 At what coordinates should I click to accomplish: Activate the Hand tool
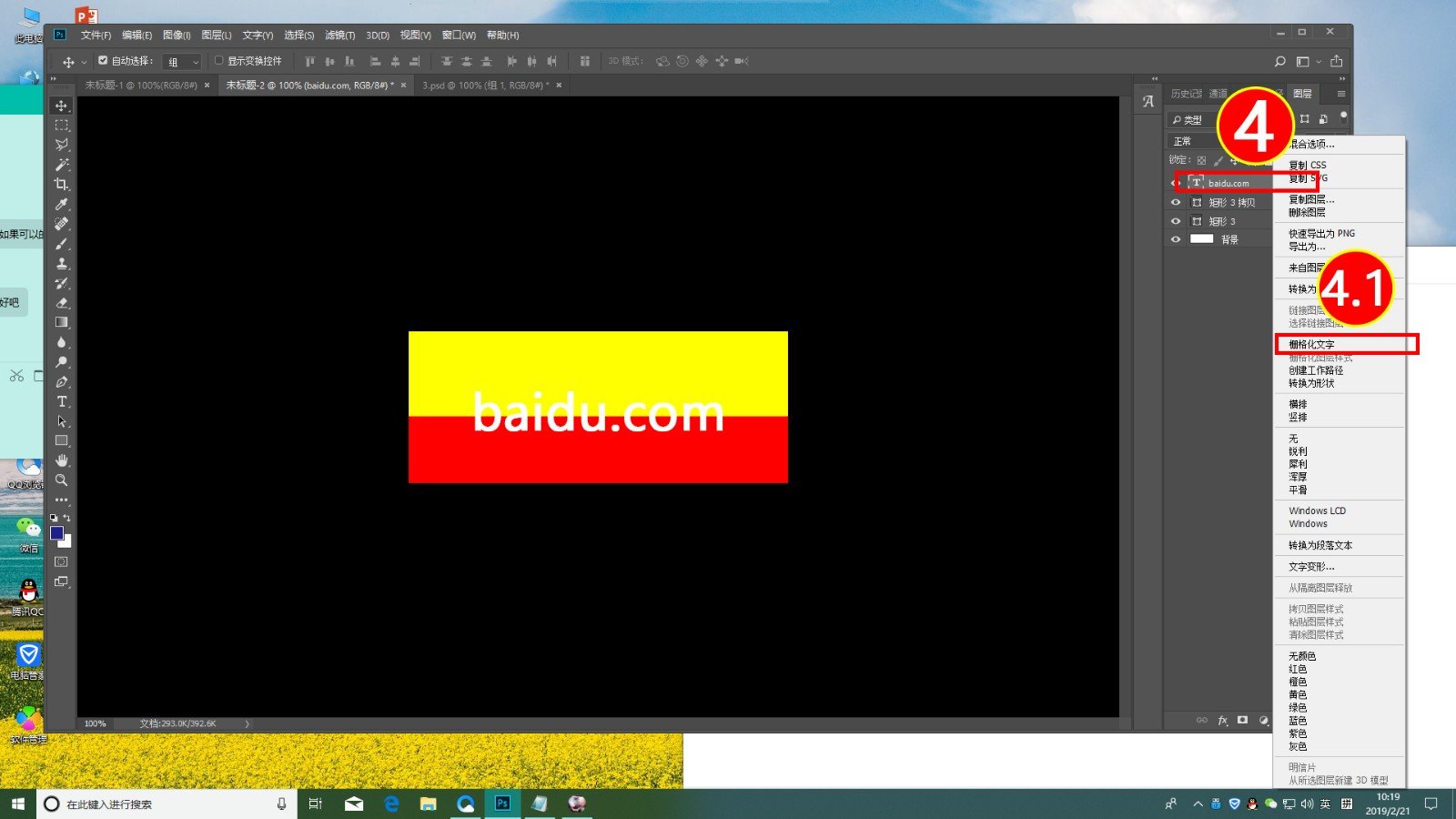pos(62,460)
